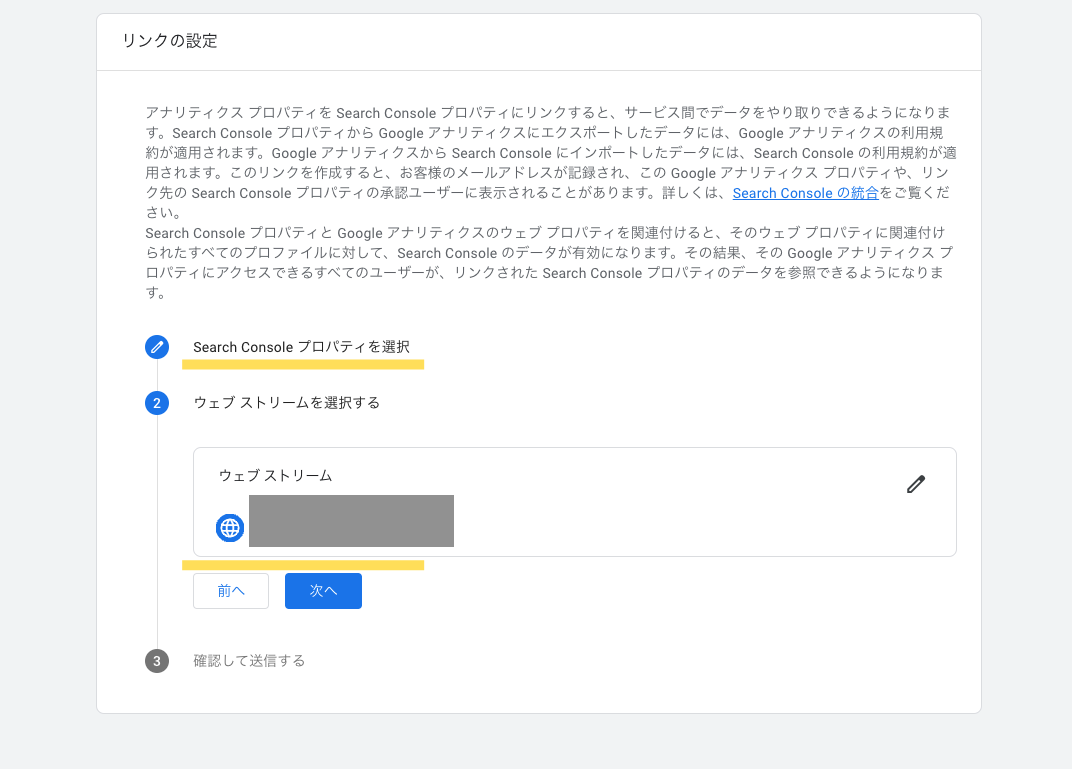
Task: Select the Search Console プロパティを選択 step
Action: pos(302,347)
